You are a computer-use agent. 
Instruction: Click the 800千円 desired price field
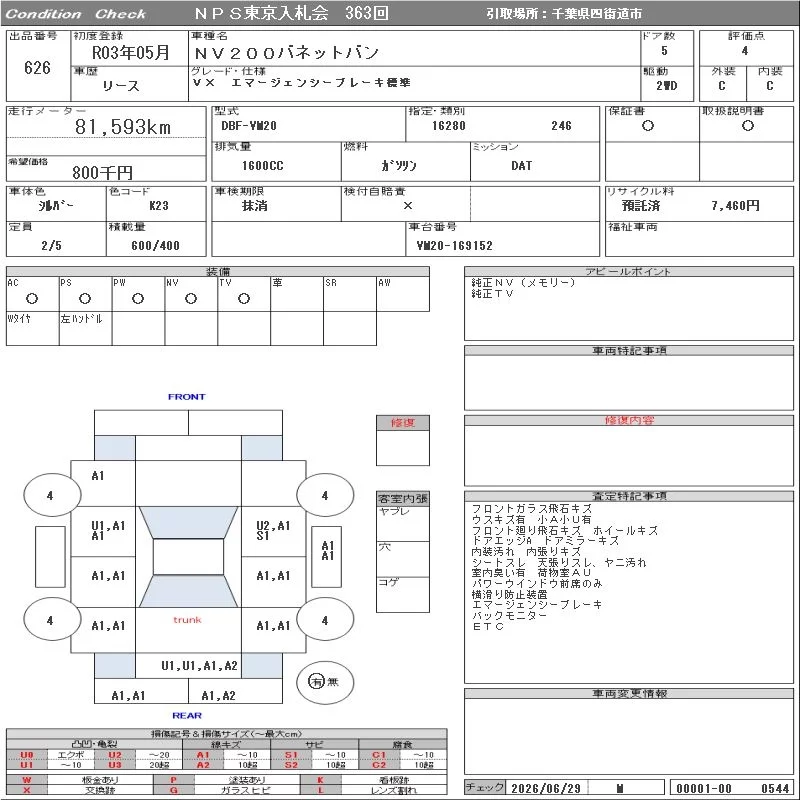(x=106, y=172)
